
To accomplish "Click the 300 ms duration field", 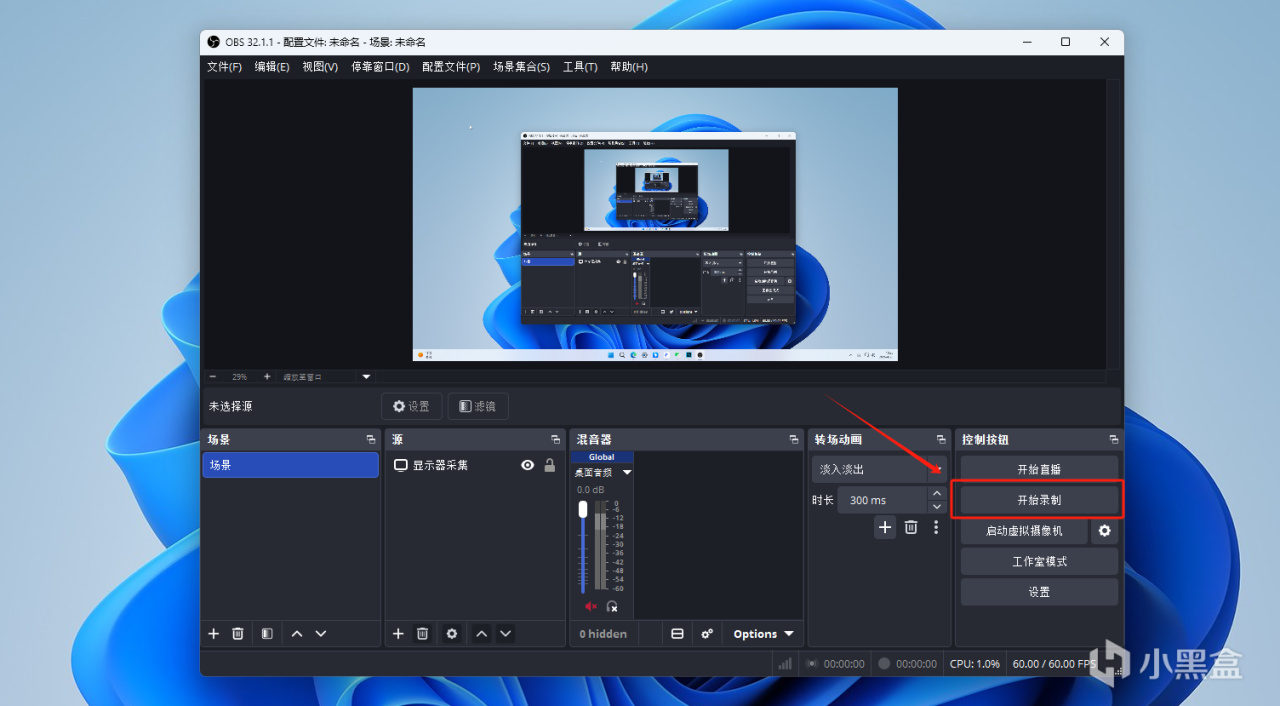I will click(881, 500).
